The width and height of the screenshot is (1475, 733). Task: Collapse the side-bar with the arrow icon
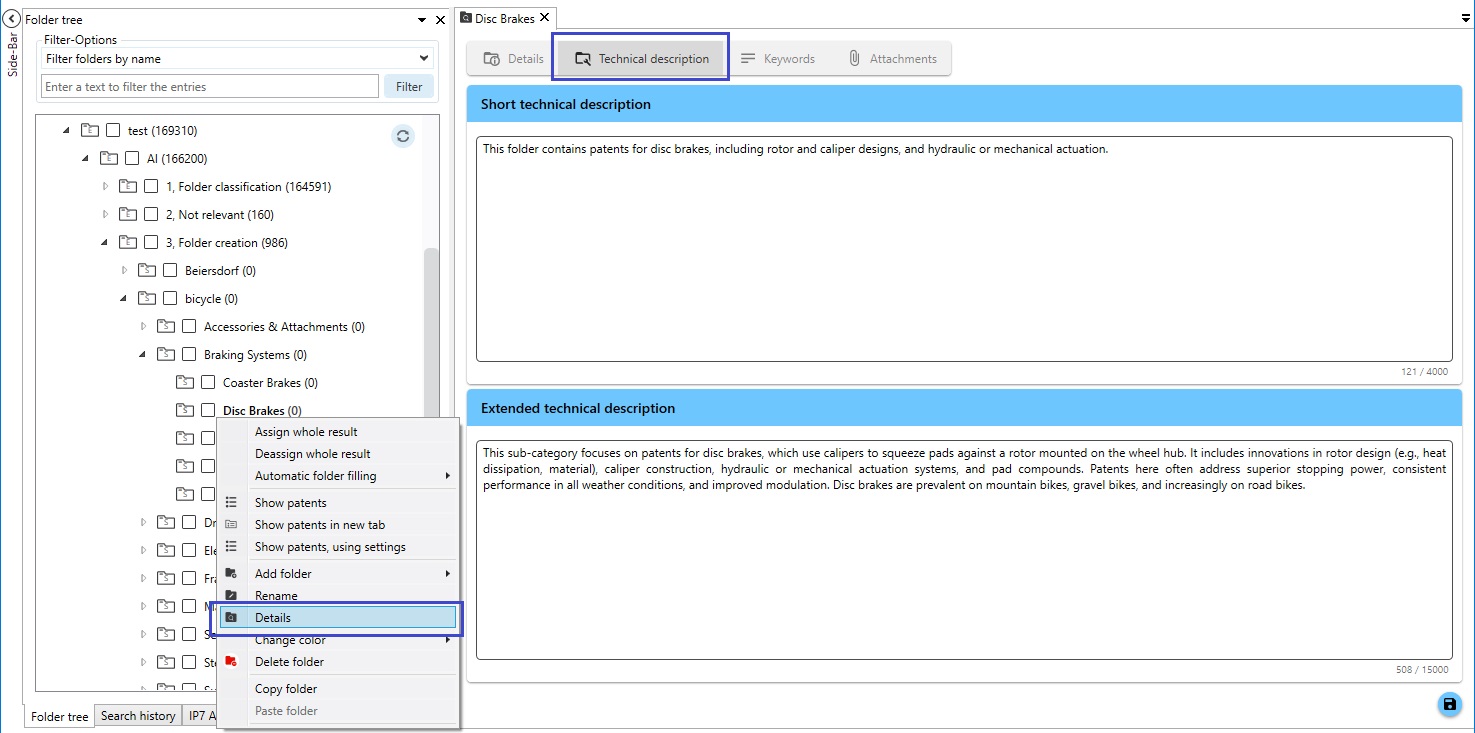[13, 19]
